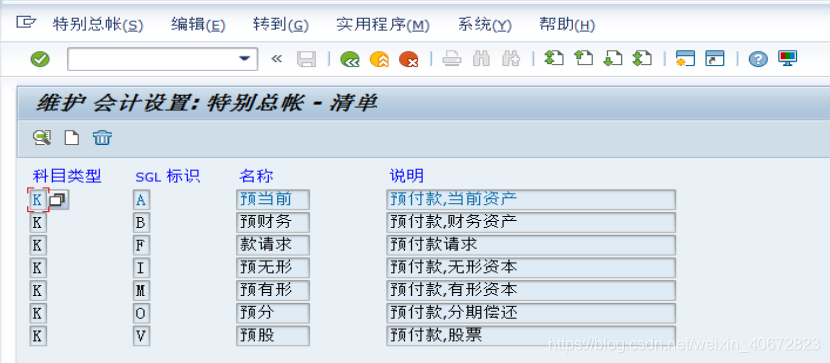
Task: Go to Previous Page icon
Action: point(583,58)
